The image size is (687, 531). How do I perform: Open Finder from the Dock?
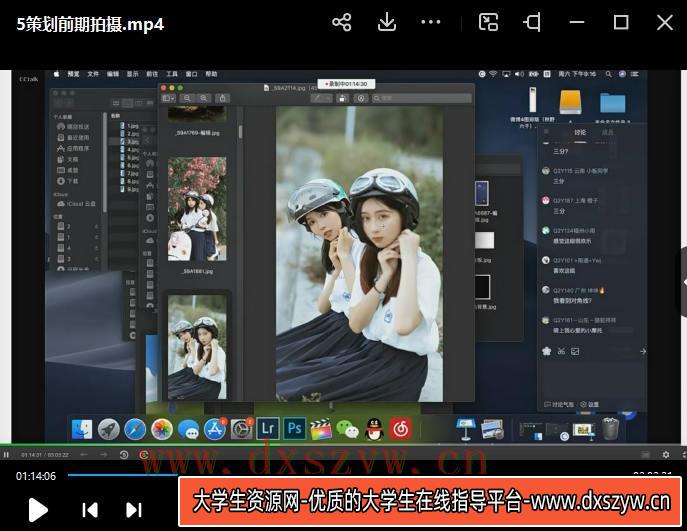pyautogui.click(x=82, y=429)
